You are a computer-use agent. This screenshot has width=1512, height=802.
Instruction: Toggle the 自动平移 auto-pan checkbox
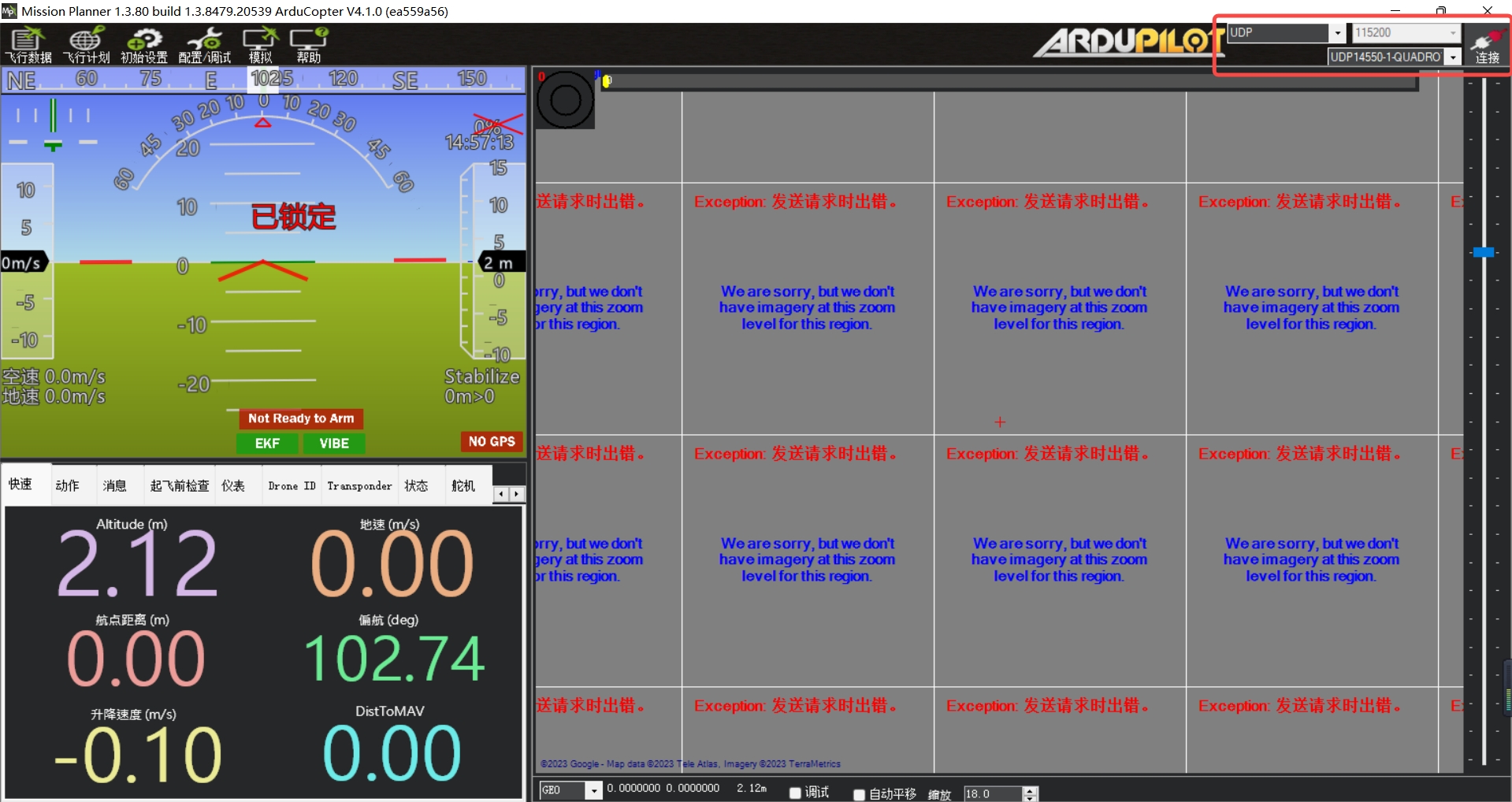860,794
